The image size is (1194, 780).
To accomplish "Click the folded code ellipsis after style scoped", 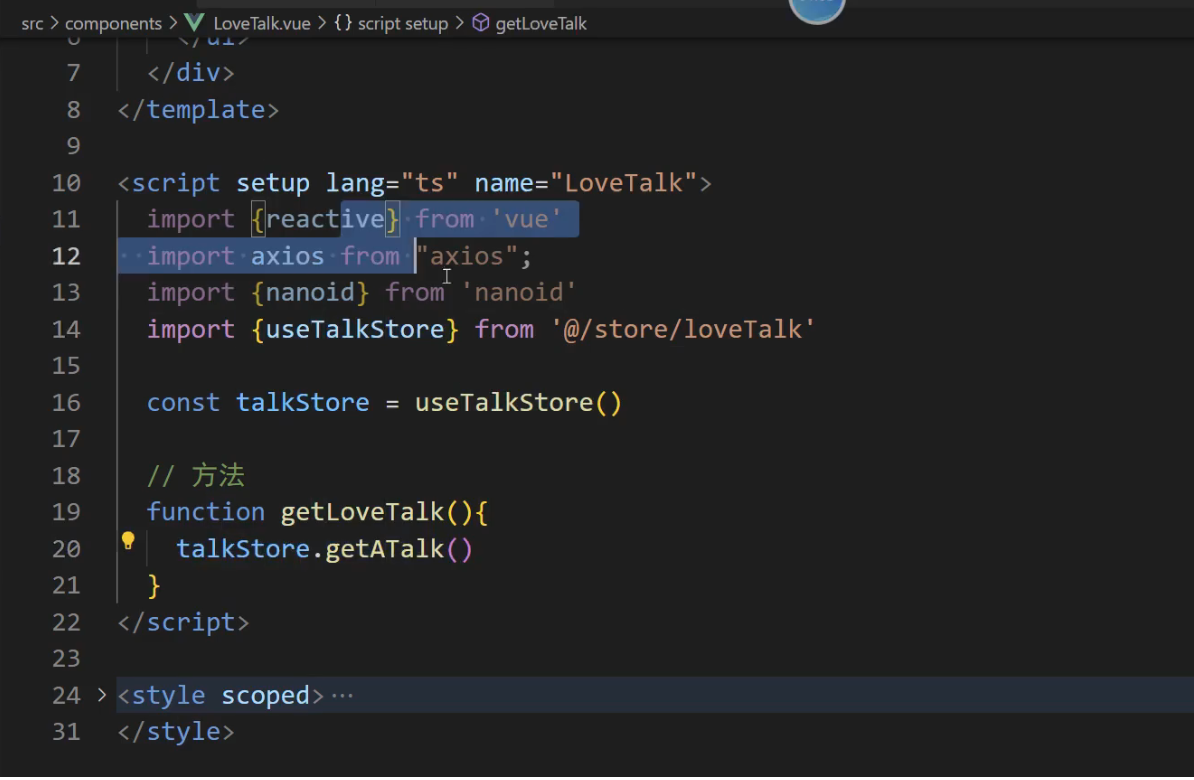I will click(342, 695).
